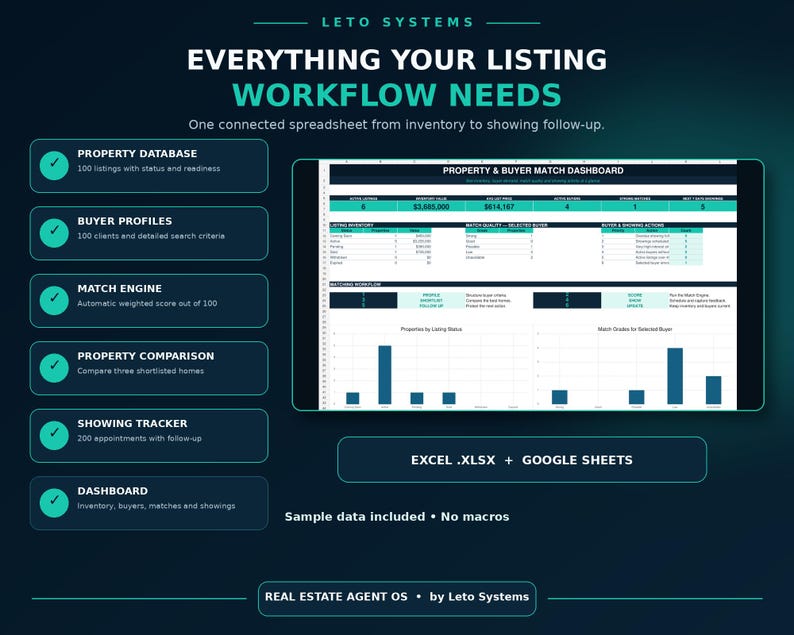Click '200 appointments with follow-up' text
This screenshot has height=635, width=794.
(x=139, y=439)
